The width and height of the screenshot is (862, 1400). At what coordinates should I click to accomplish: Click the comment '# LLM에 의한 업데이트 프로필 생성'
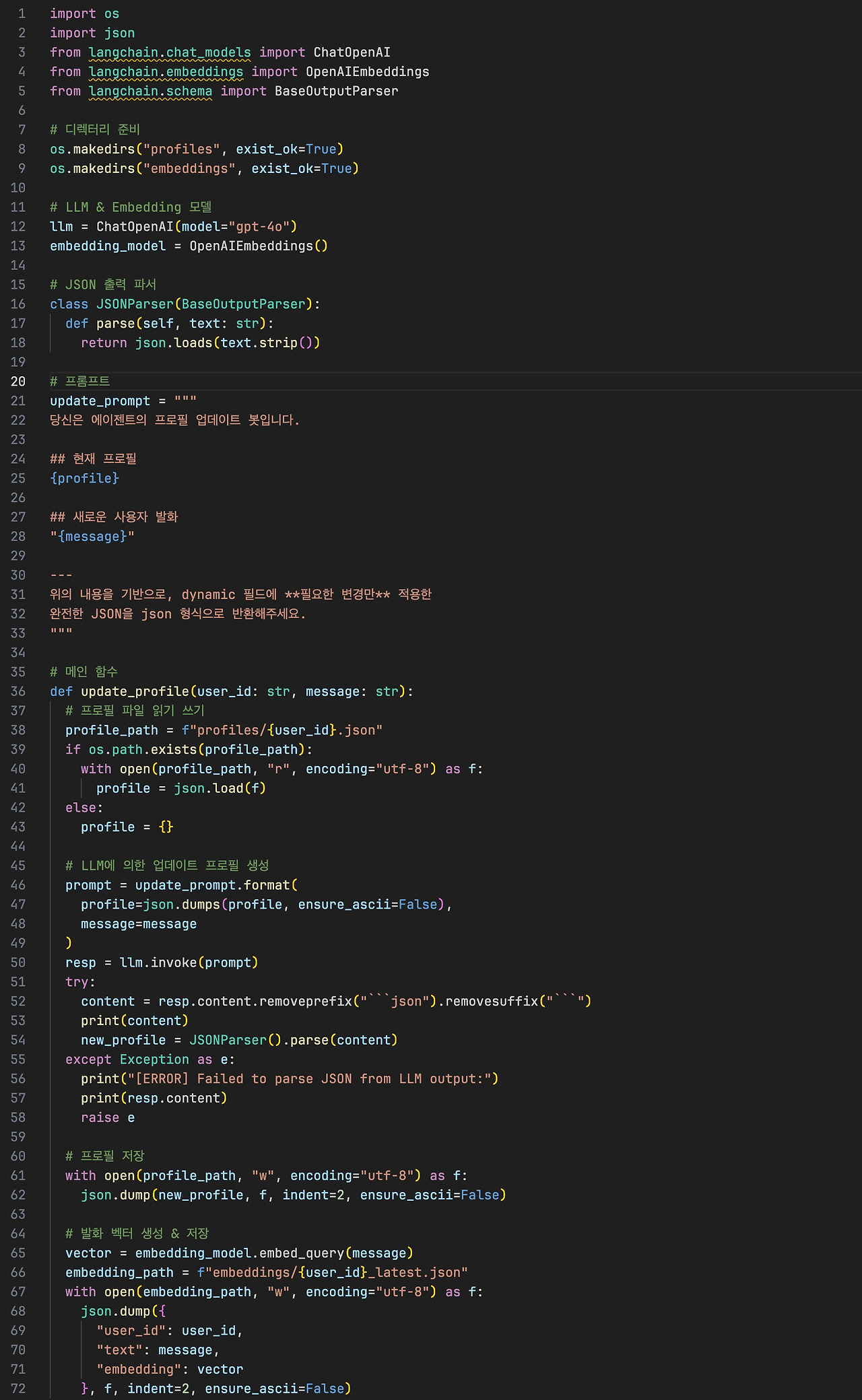[167, 866]
